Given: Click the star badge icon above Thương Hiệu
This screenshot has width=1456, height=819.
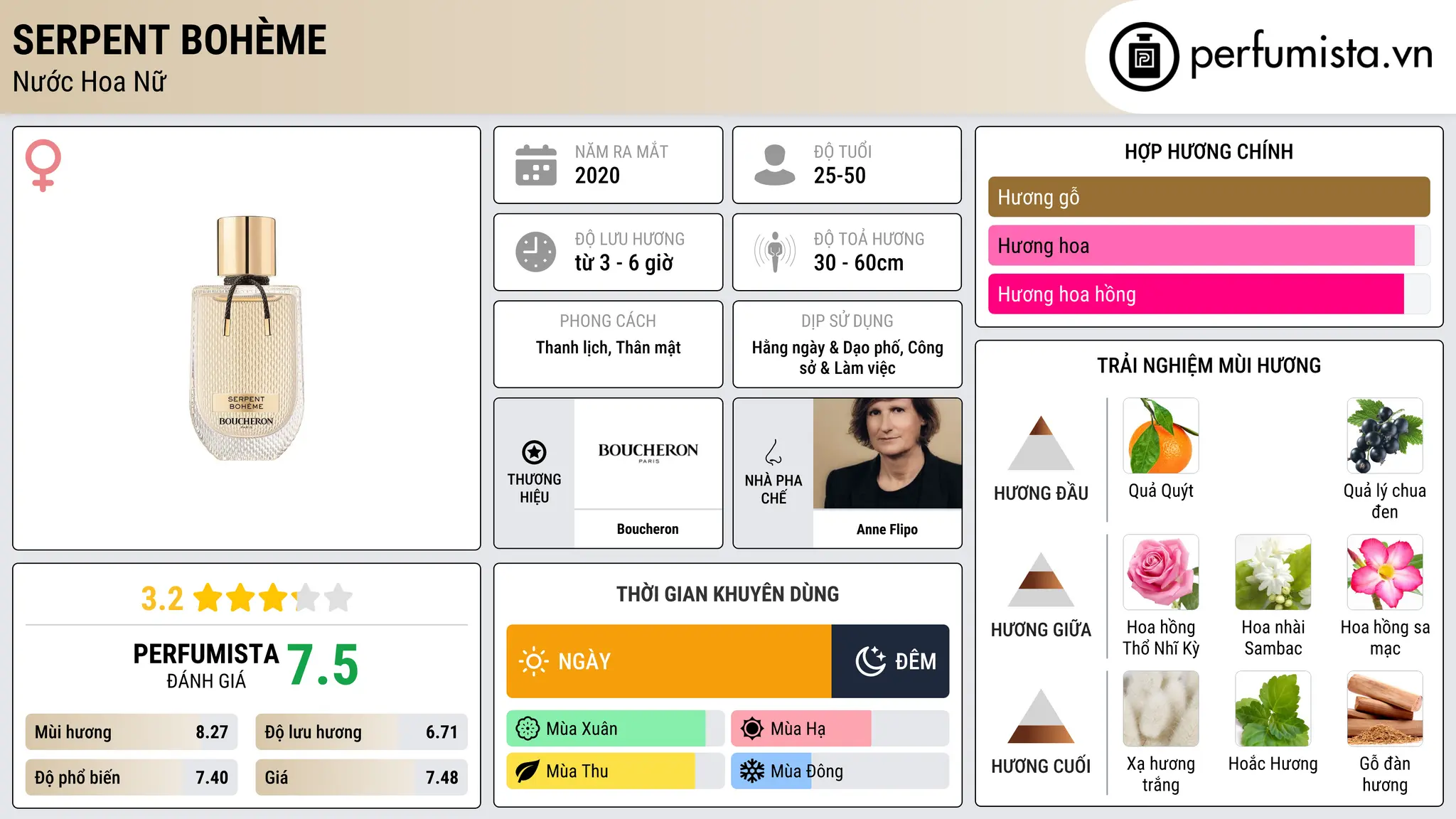Looking at the screenshot, I should [x=534, y=452].
